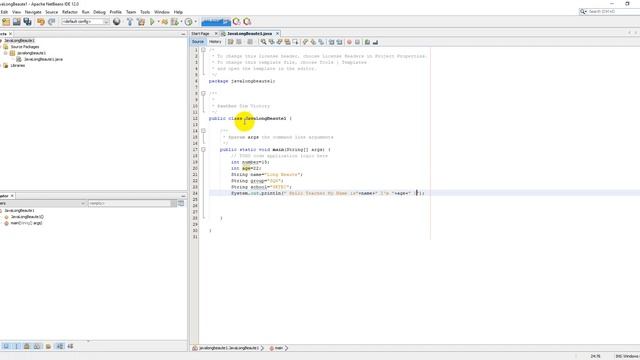The height and width of the screenshot is (360, 640).
Task: Open the default config dropdown
Action: (x=85, y=22)
